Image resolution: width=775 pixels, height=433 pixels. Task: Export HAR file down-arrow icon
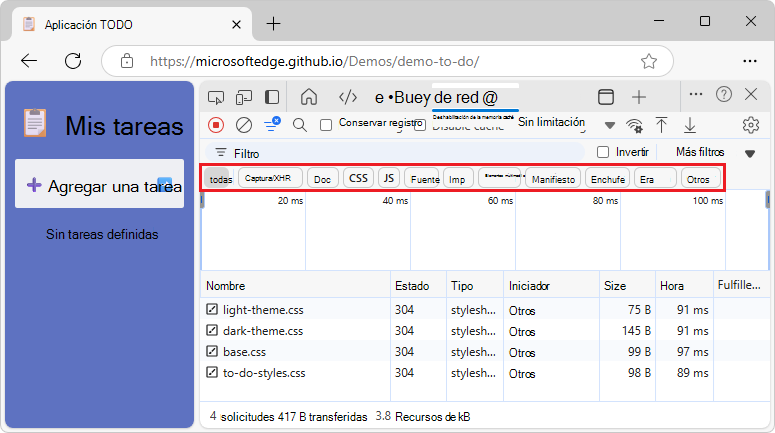coord(689,125)
